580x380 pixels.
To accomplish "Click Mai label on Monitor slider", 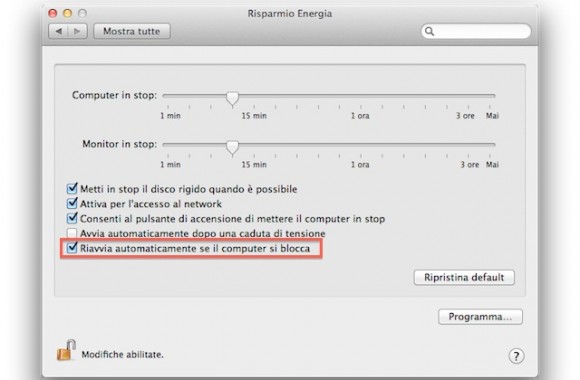I will [x=492, y=165].
